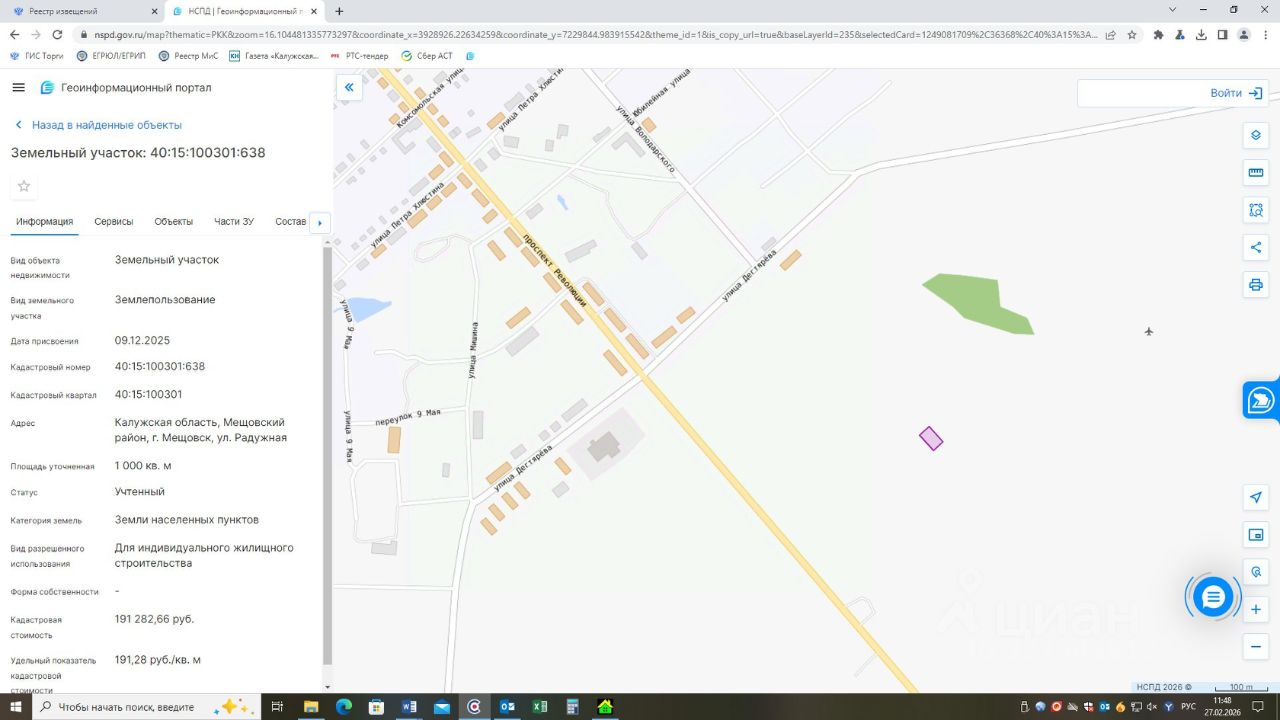Click the area value 1 000 кв. м
Screen dimensions: 1280x720
click(x=143, y=466)
